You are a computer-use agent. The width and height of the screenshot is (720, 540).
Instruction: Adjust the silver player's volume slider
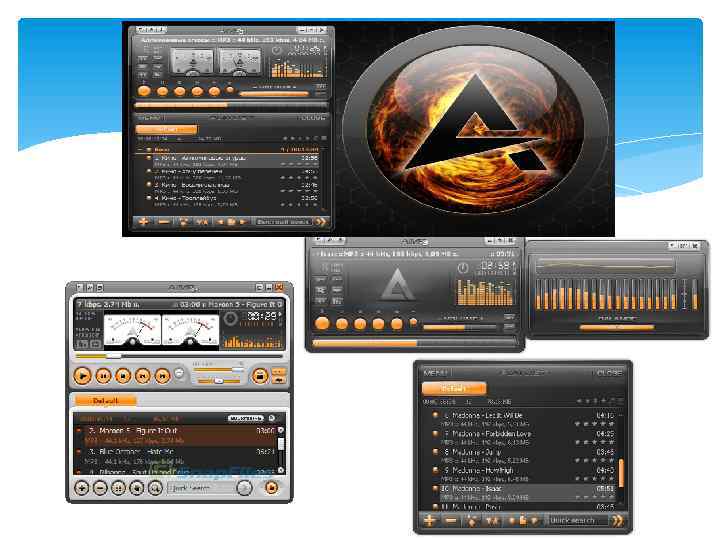(x=219, y=370)
